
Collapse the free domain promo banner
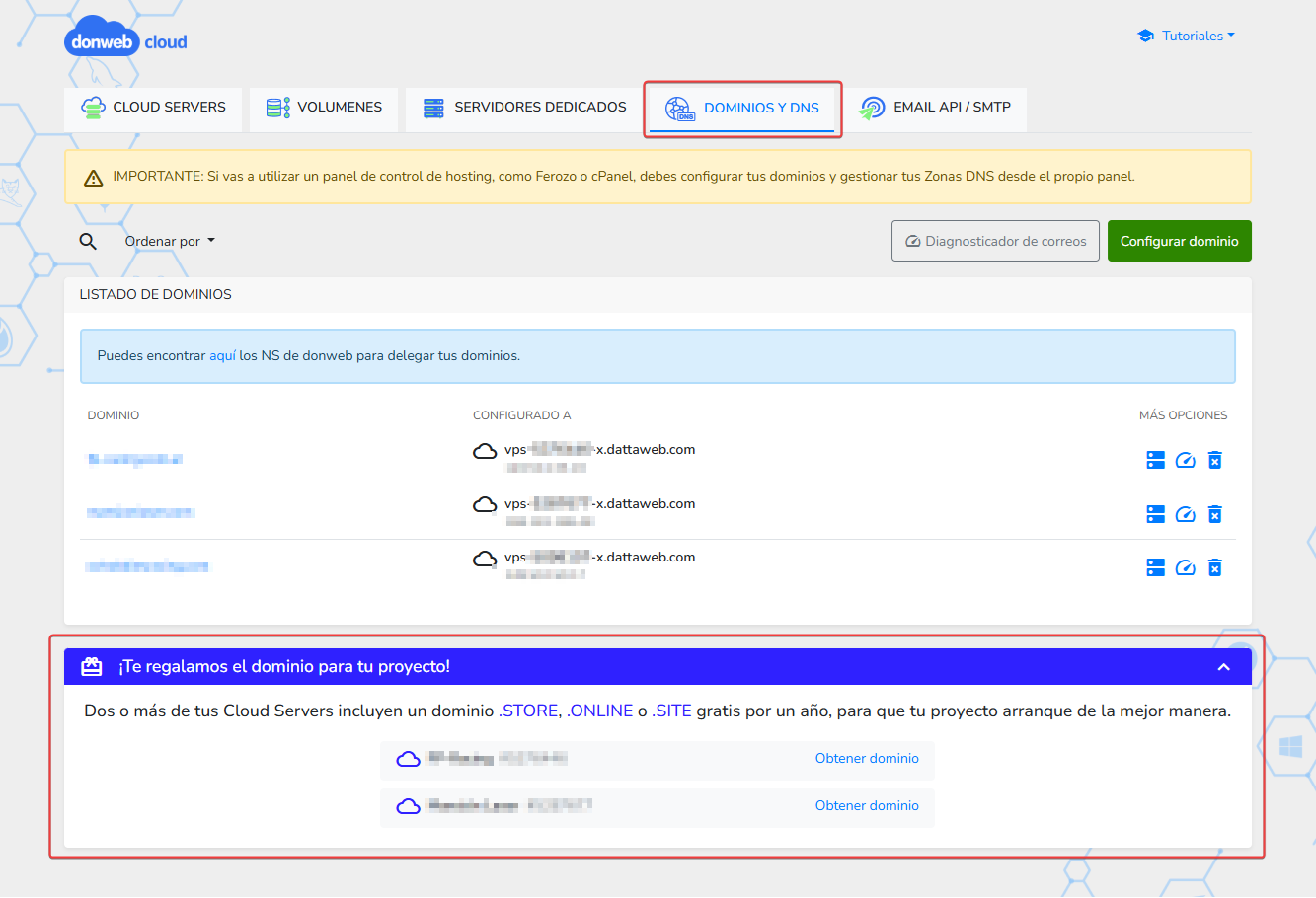(1223, 667)
